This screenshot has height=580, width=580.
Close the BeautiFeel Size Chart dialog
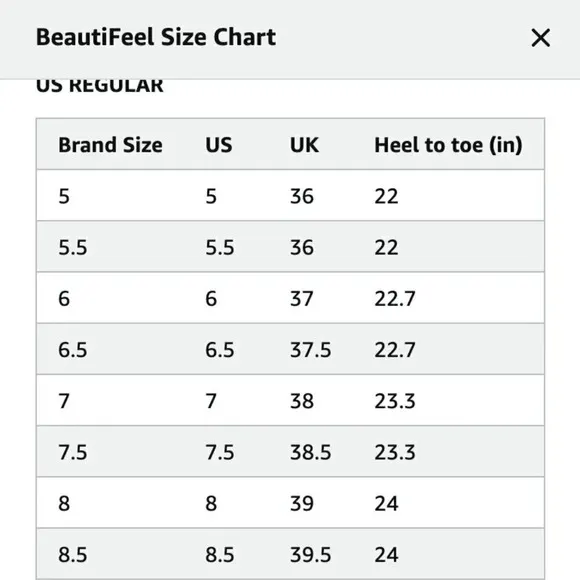pos(540,38)
